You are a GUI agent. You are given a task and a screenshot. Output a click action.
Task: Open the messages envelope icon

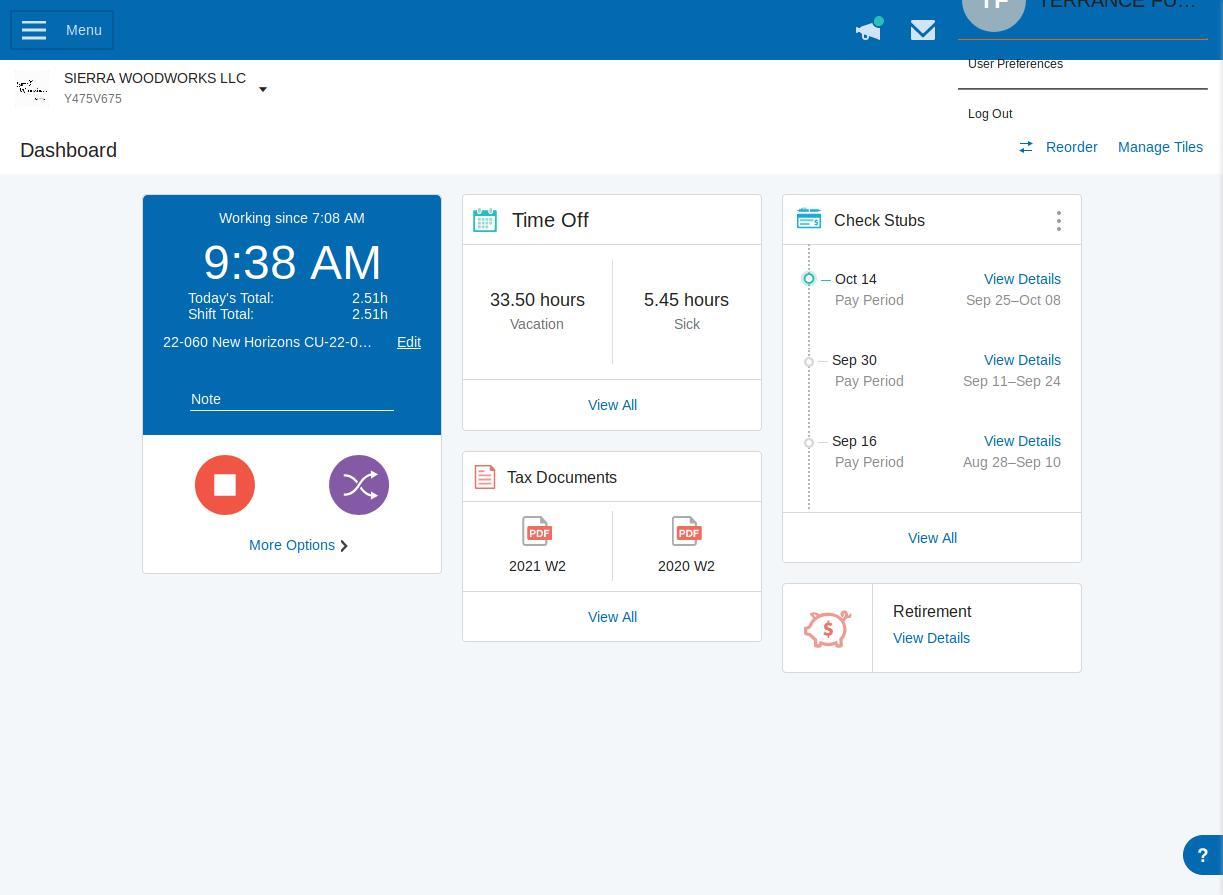pyautogui.click(x=922, y=30)
